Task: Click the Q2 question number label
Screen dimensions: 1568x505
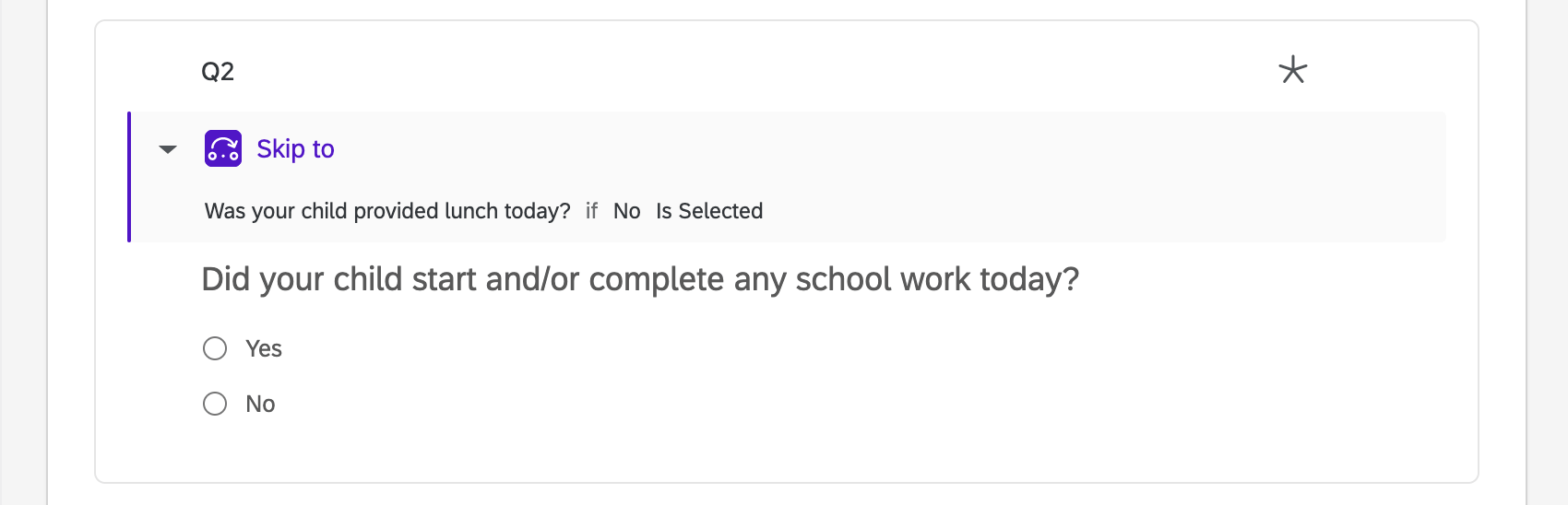Action: [218, 72]
